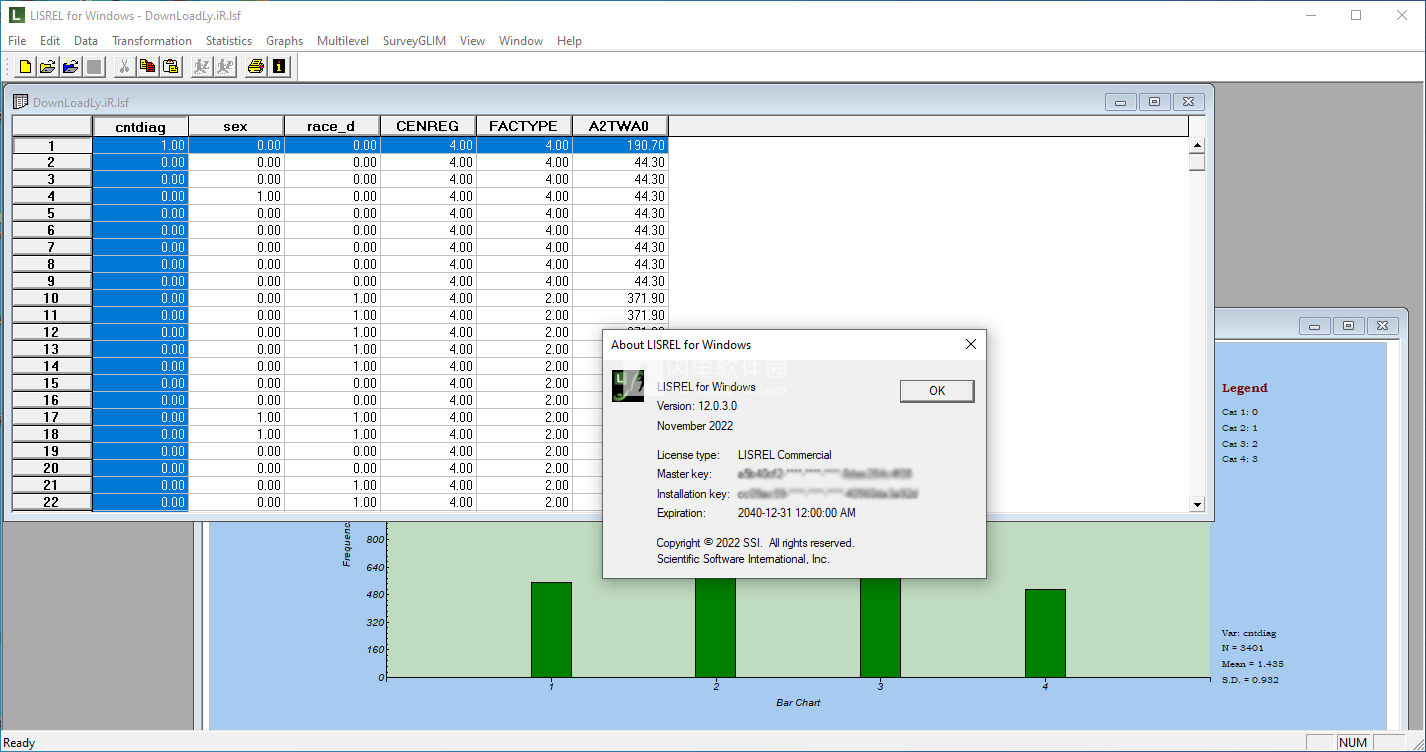Open the Statistics menu
Viewport: 1426px width, 752px height.
[x=229, y=41]
